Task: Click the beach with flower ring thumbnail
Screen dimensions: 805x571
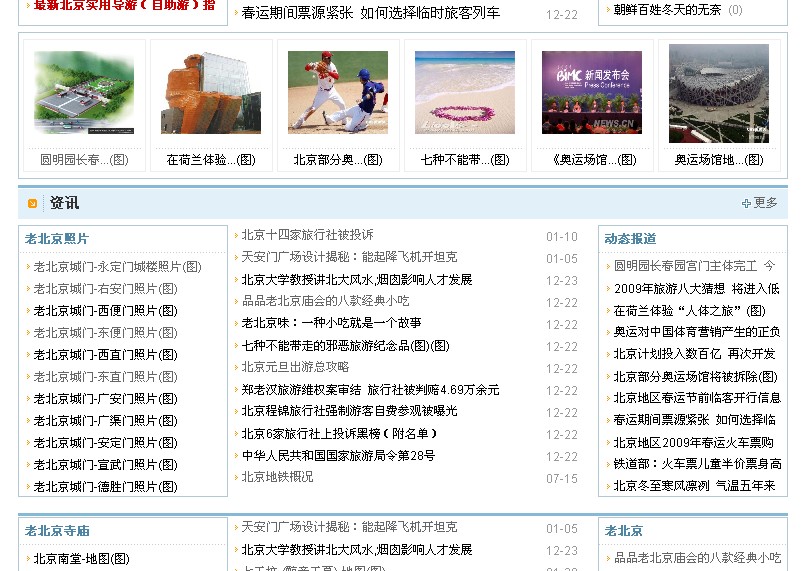Action: (x=465, y=92)
